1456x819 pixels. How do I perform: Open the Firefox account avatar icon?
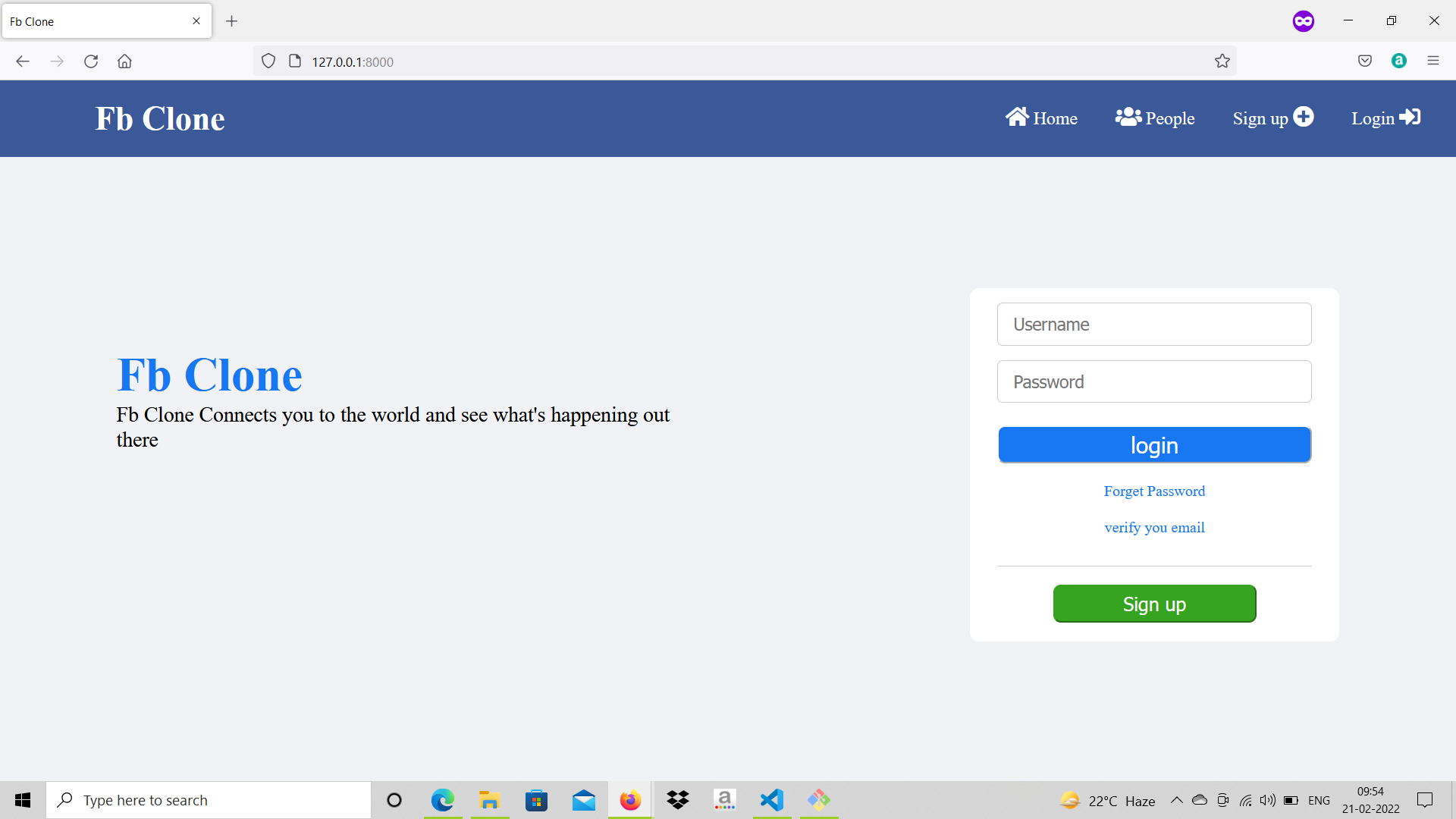pyautogui.click(x=1399, y=61)
